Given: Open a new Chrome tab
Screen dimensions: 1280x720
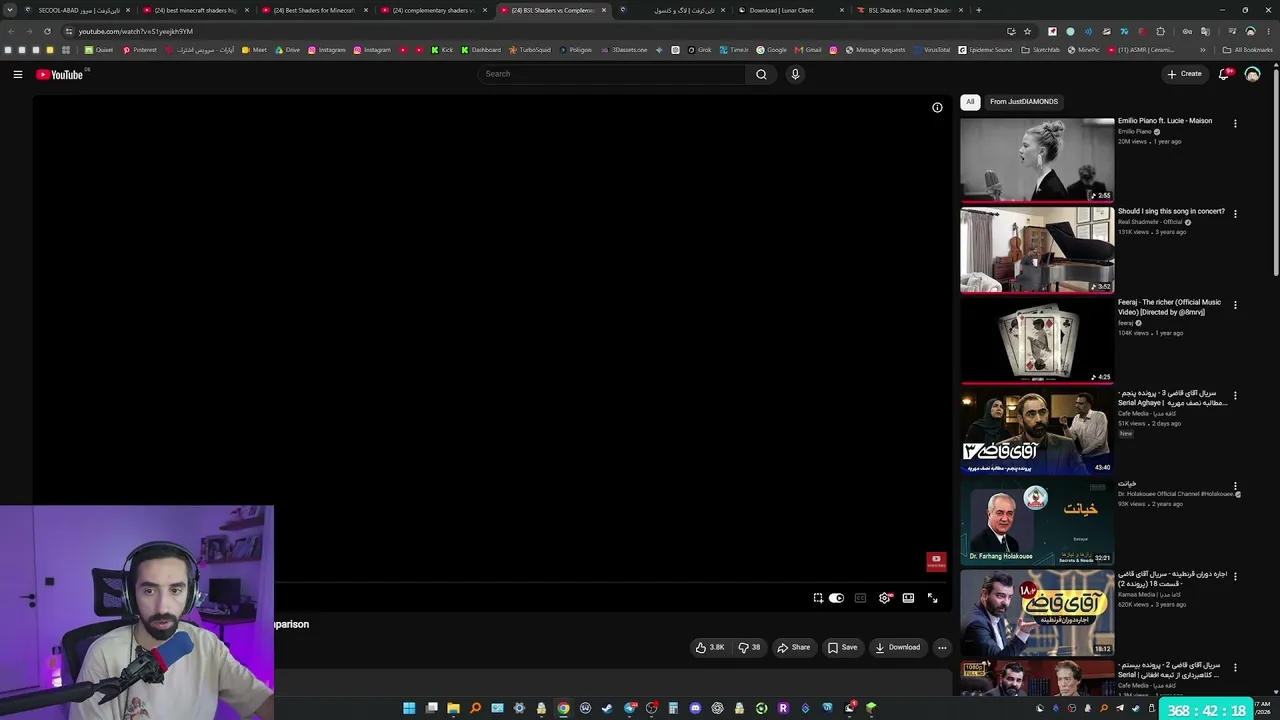Looking at the screenshot, I should tap(979, 10).
